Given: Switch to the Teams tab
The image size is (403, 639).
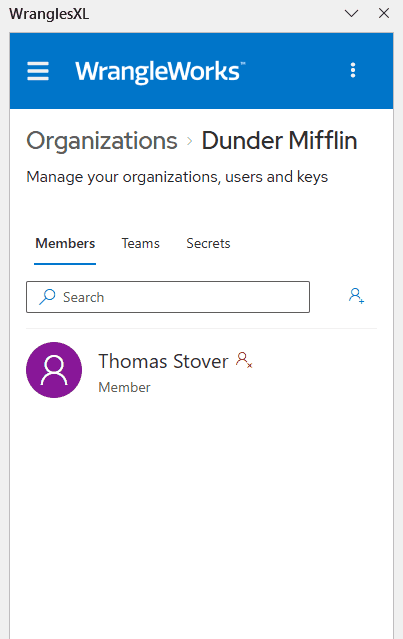Looking at the screenshot, I should [141, 244].
